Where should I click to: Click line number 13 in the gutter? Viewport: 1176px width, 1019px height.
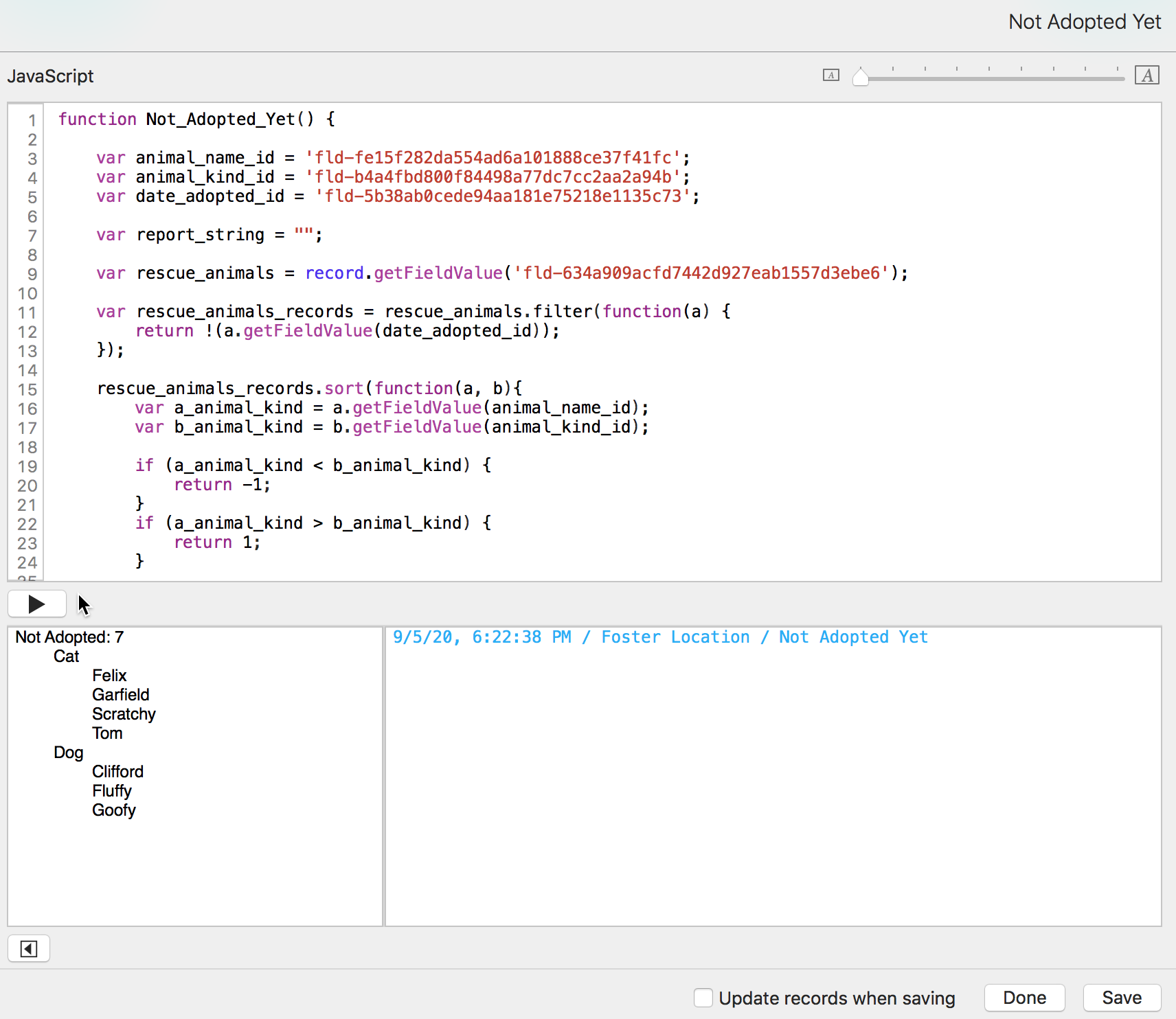27,352
